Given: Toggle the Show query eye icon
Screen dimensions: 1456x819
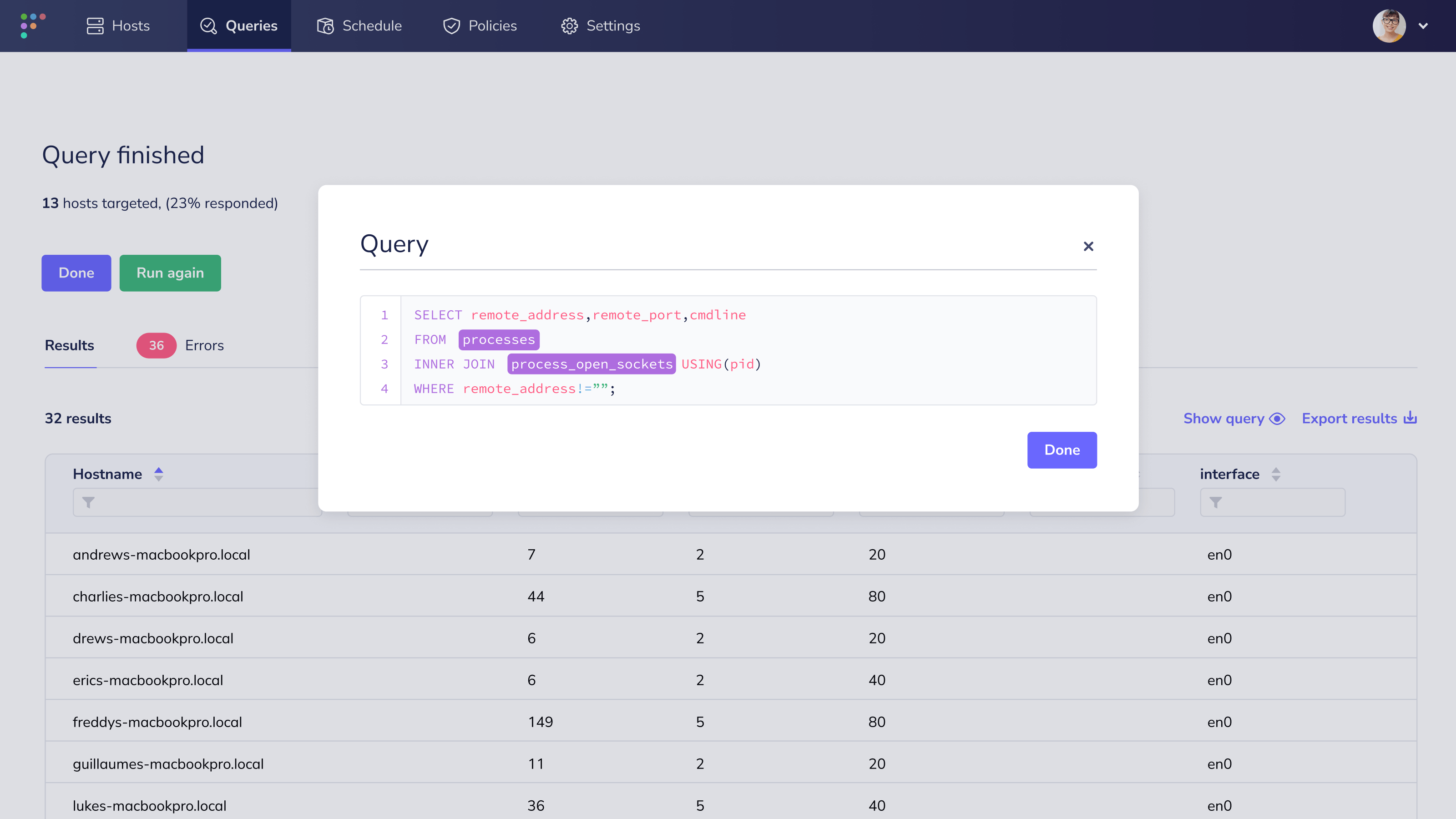Looking at the screenshot, I should 1277,419.
